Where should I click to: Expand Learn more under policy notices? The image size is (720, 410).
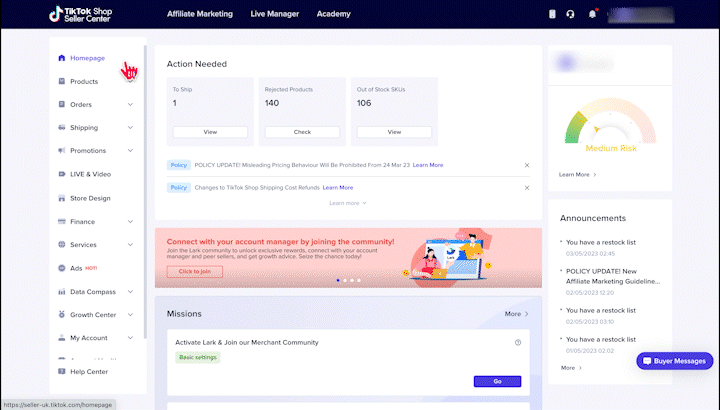(x=348, y=203)
